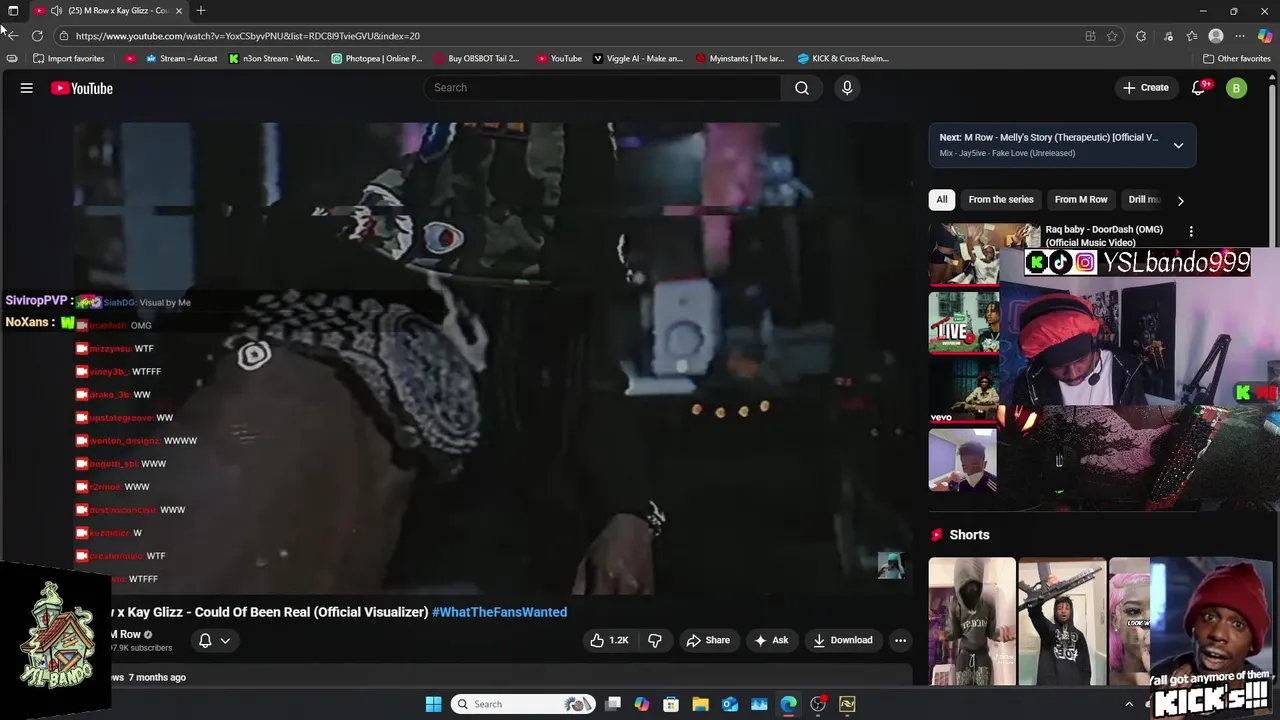Screen dimensions: 1280x720
Task: Select the From M Row chip
Action: click(1081, 199)
